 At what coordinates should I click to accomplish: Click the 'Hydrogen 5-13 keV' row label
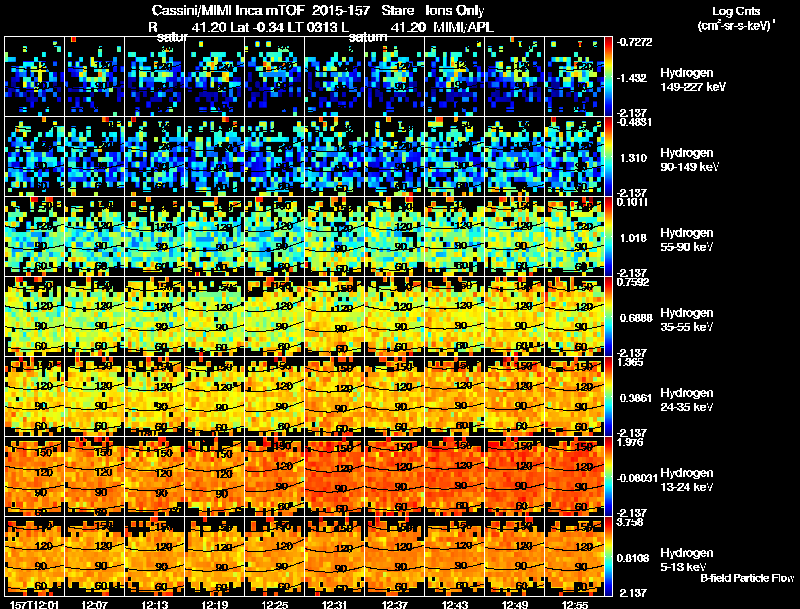point(687,560)
